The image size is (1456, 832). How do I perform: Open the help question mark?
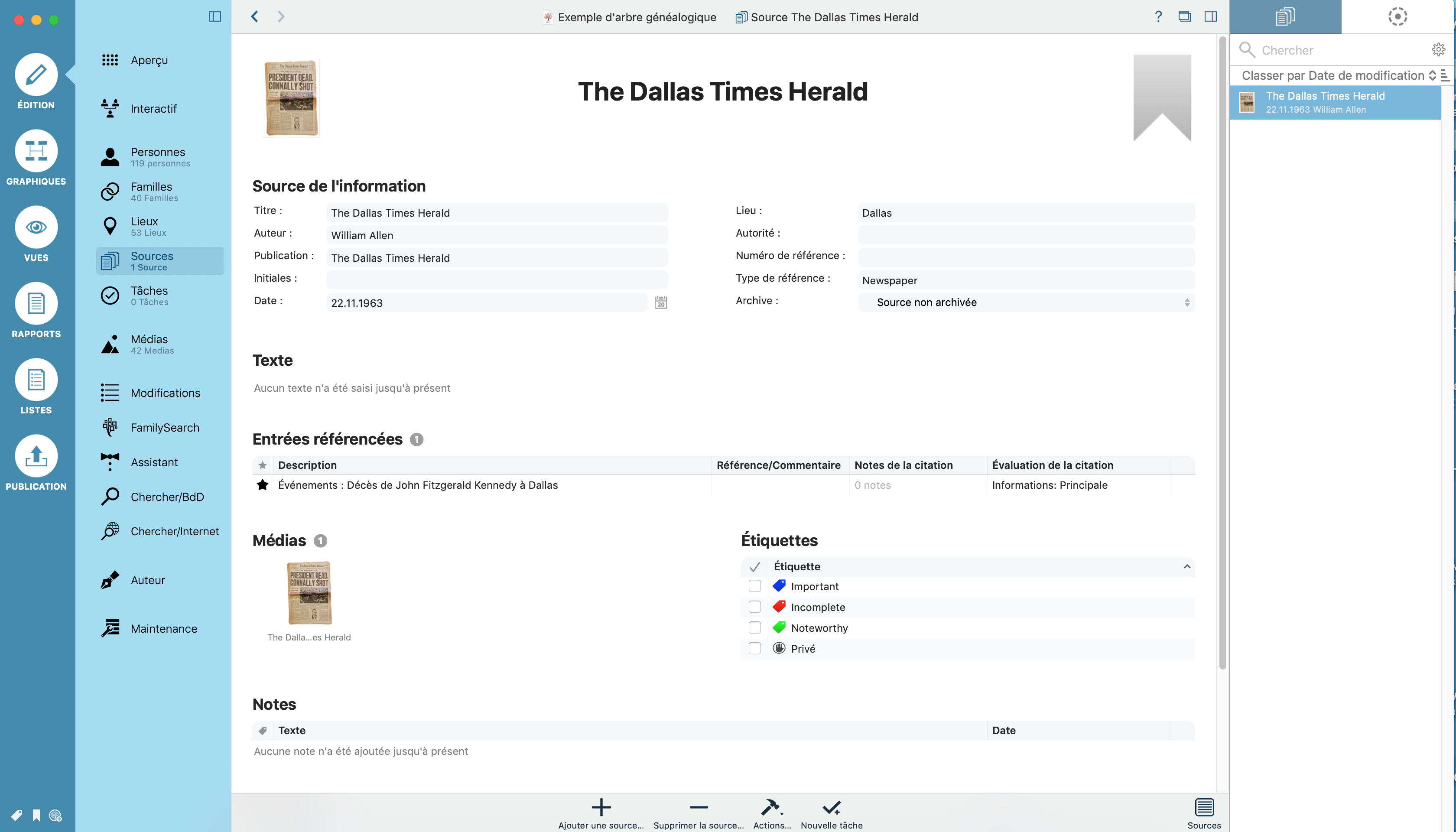click(1158, 16)
